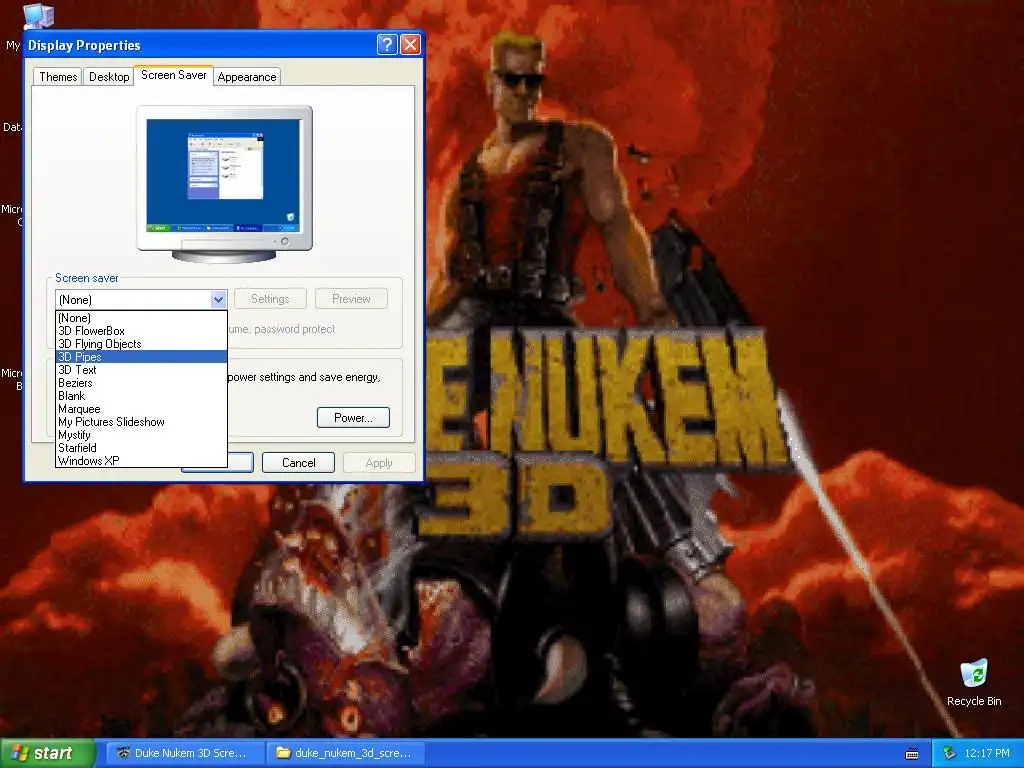This screenshot has height=768, width=1024.
Task: Open the Power... settings button
Action: (353, 418)
